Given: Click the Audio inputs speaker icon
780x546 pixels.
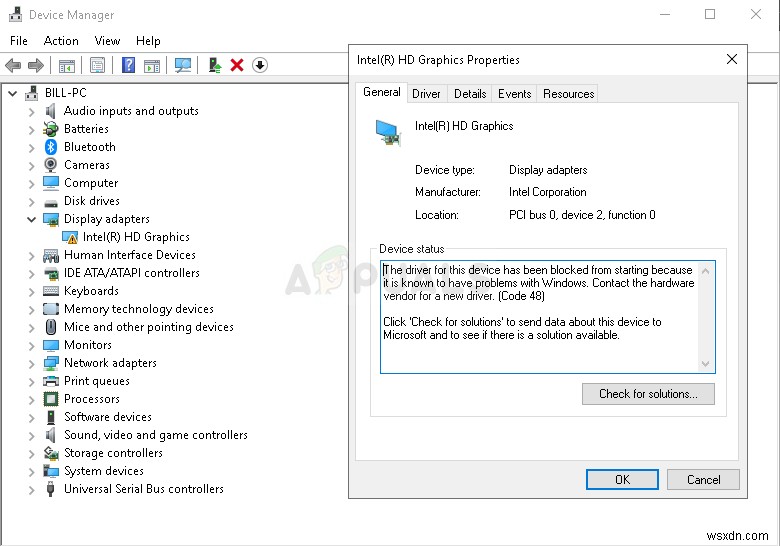Looking at the screenshot, I should pos(51,111).
